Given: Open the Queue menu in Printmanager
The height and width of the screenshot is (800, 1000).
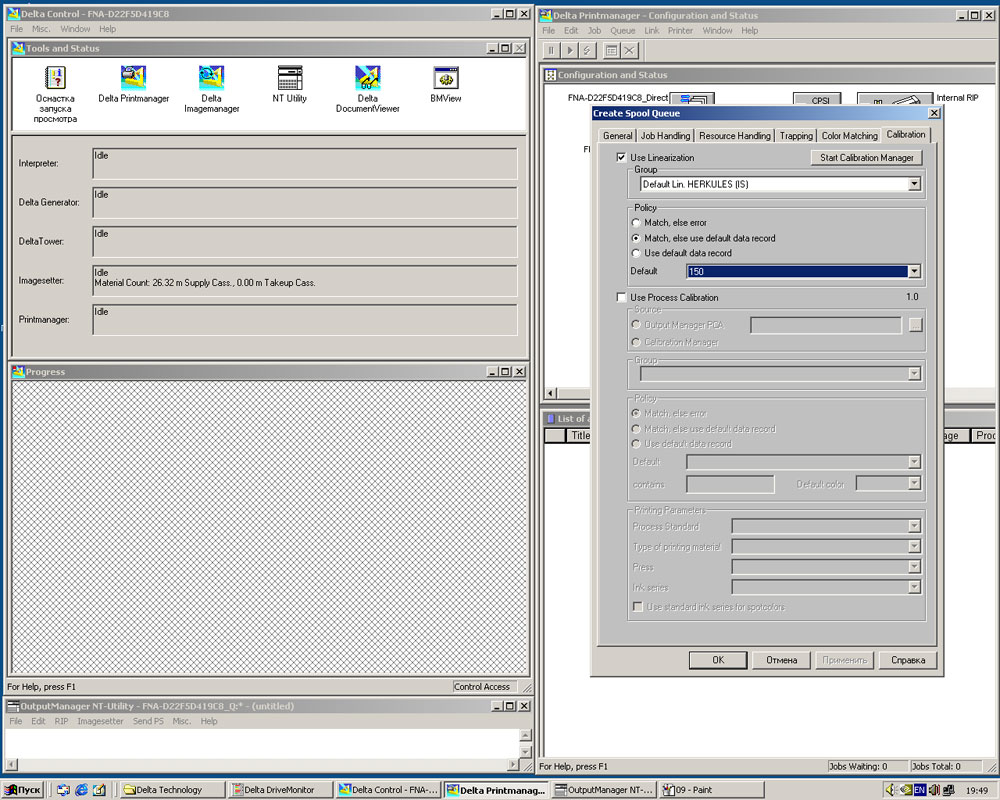Looking at the screenshot, I should coord(622,31).
